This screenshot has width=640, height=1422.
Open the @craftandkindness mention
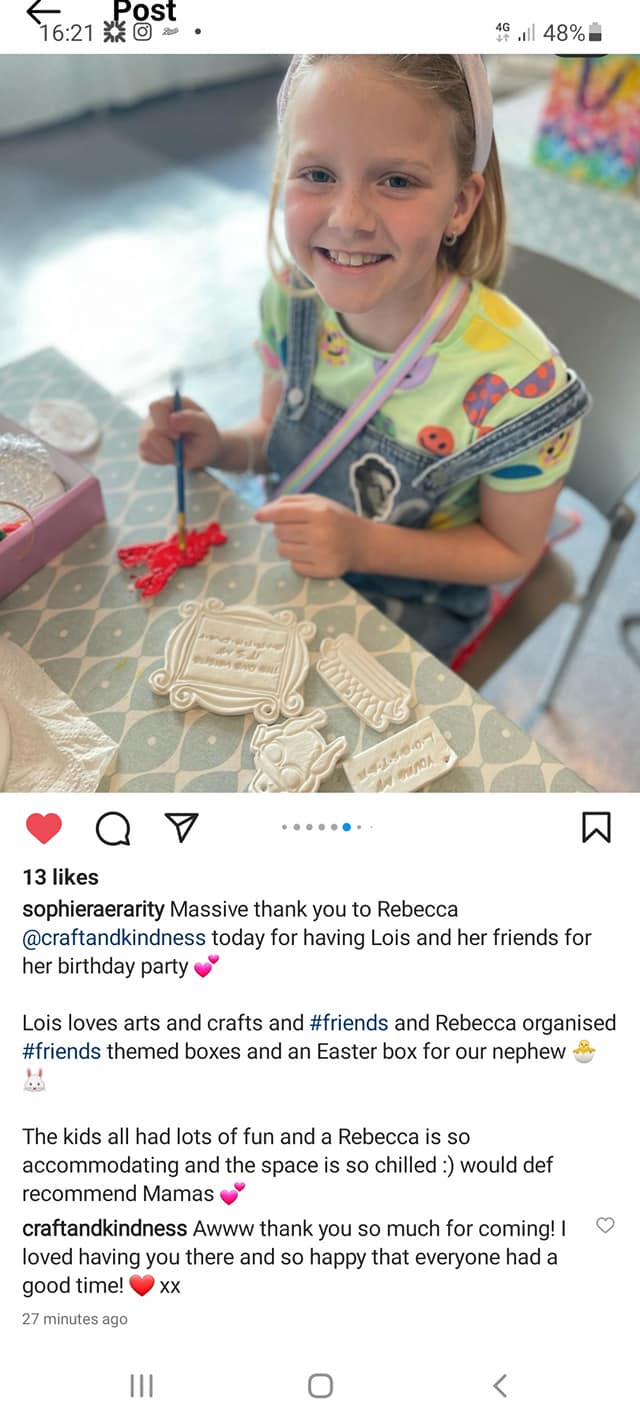114,938
